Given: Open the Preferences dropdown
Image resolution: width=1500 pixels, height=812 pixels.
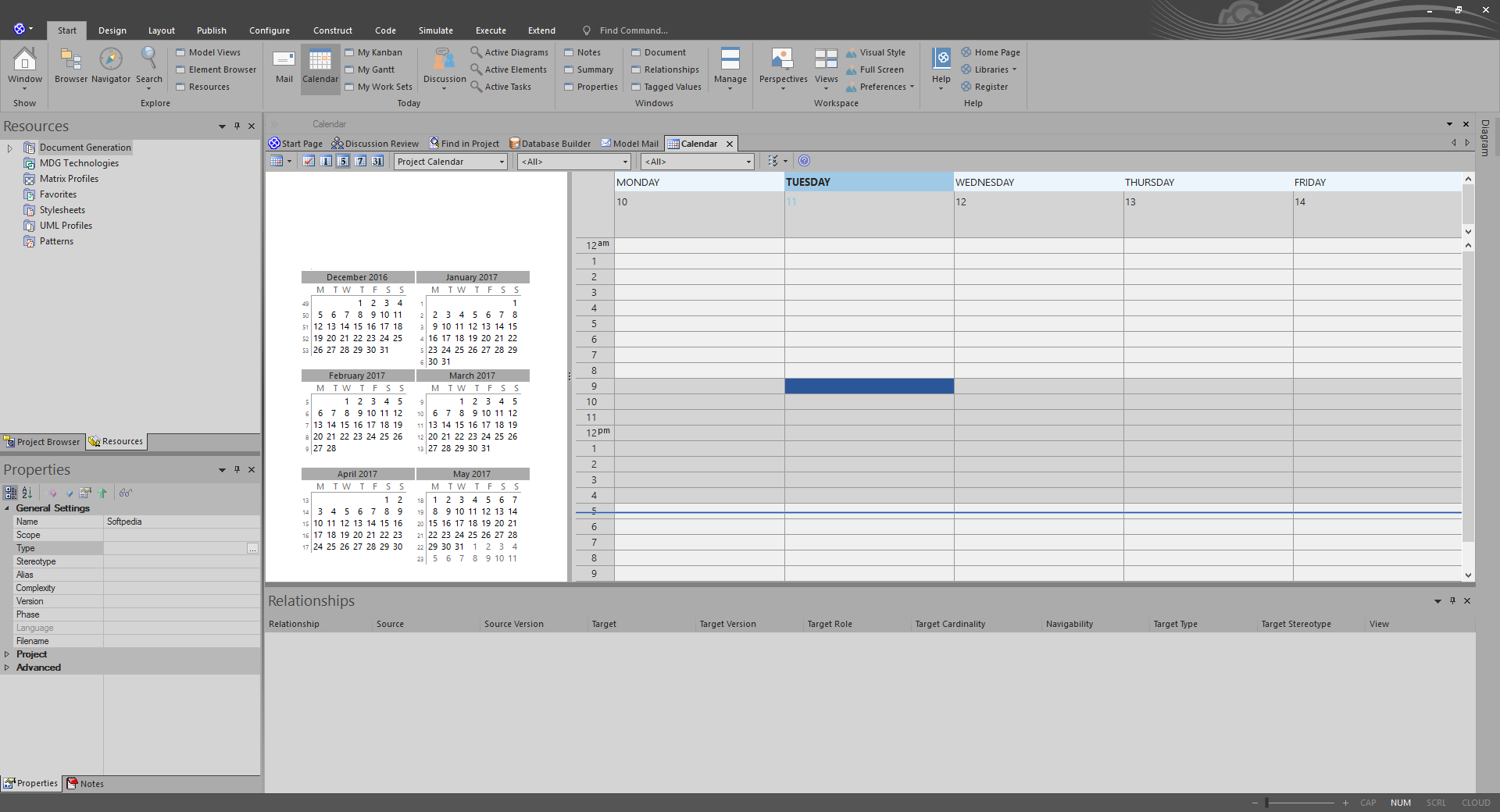Looking at the screenshot, I should click(x=880, y=87).
